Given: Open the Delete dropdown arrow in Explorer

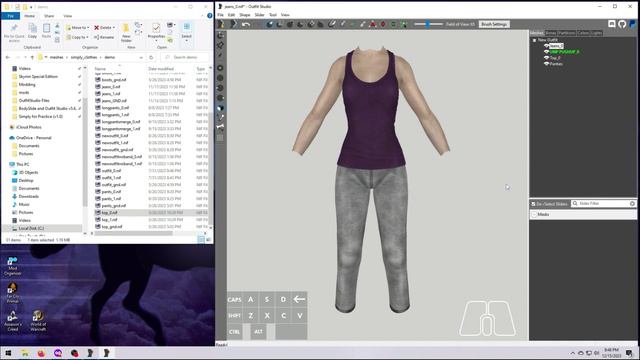Looking at the screenshot, I should (113, 27).
